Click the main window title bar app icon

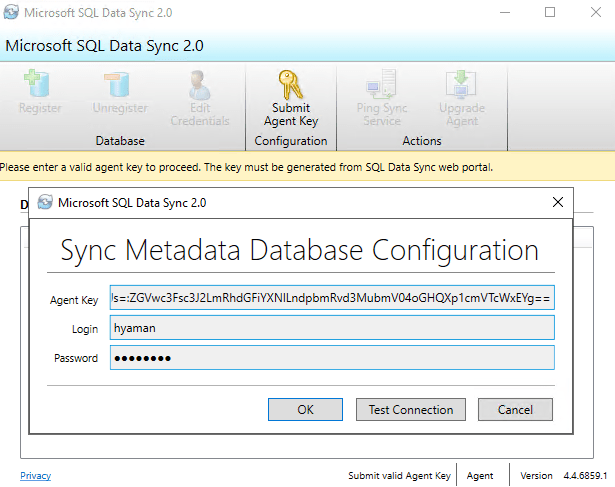(11, 12)
